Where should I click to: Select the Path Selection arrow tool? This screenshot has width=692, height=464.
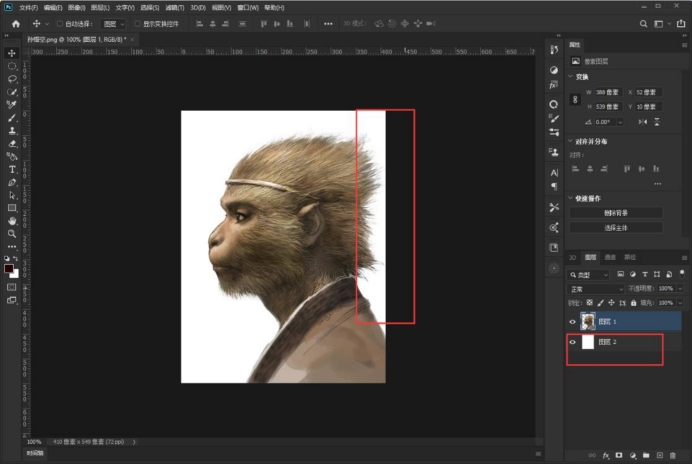pyautogui.click(x=12, y=195)
